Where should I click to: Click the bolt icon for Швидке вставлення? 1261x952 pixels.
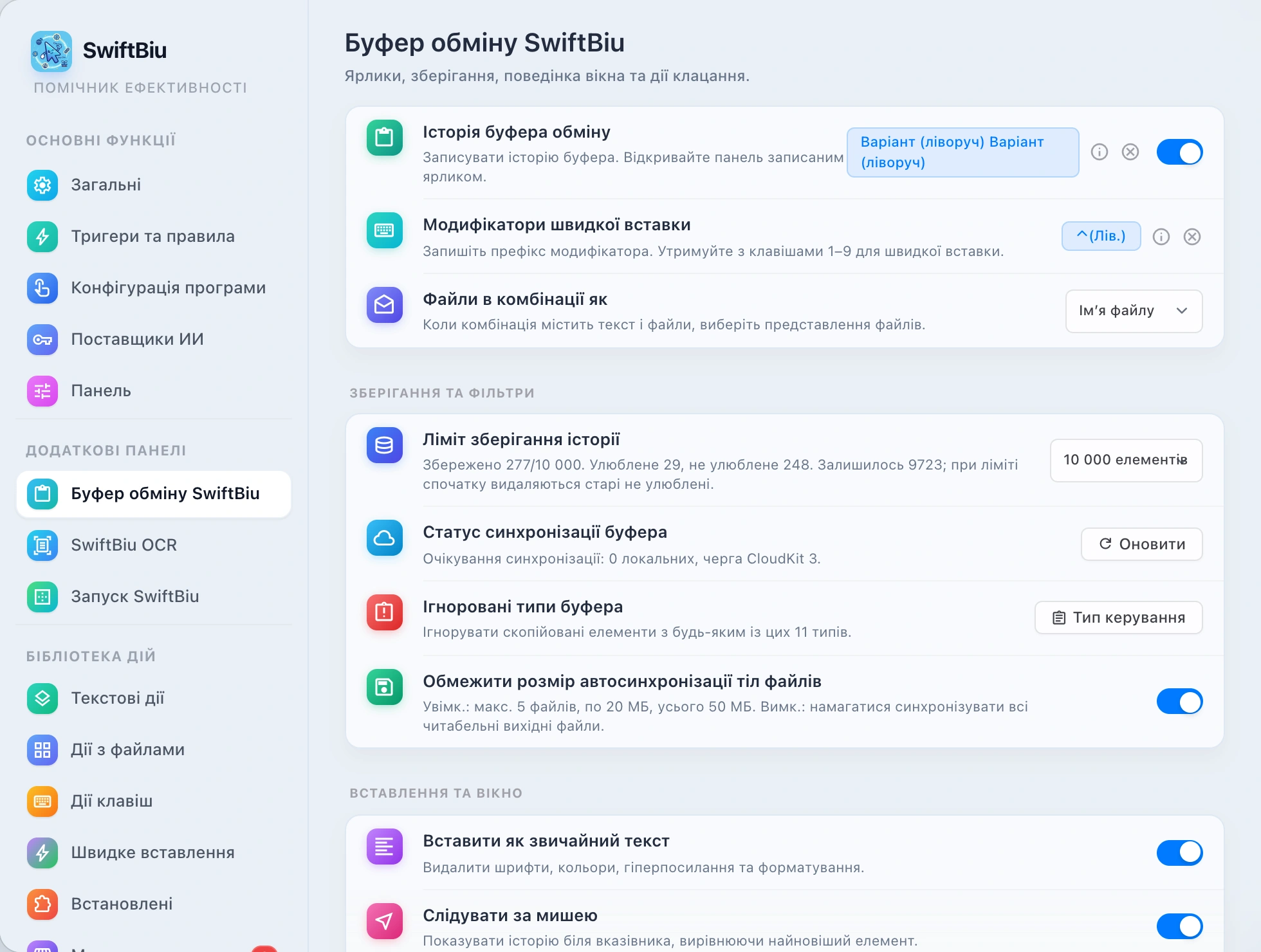pyautogui.click(x=42, y=853)
